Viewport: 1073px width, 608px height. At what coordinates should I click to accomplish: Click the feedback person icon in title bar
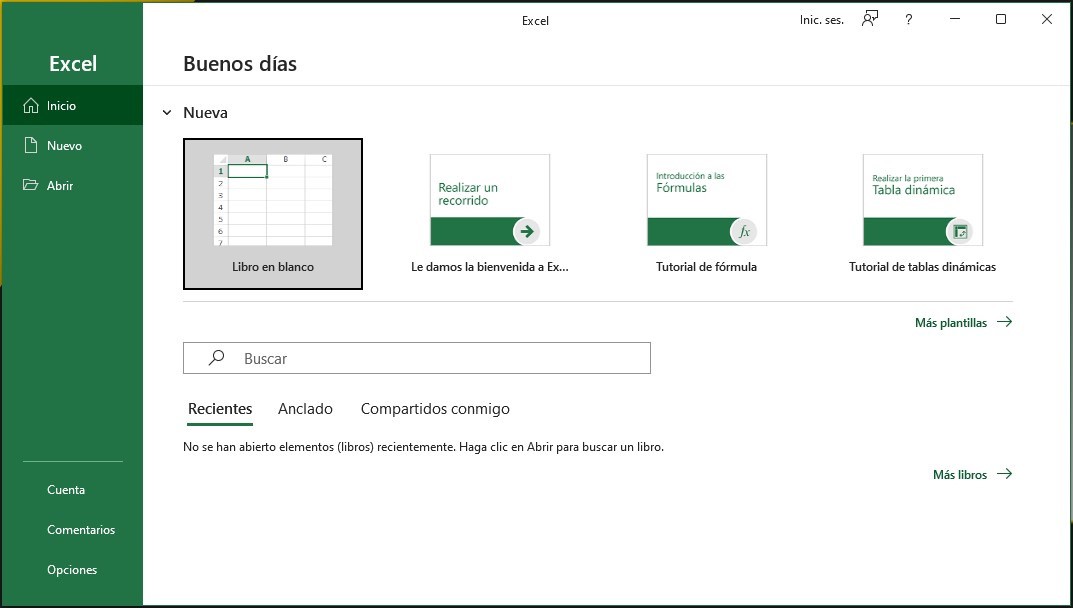pos(869,19)
